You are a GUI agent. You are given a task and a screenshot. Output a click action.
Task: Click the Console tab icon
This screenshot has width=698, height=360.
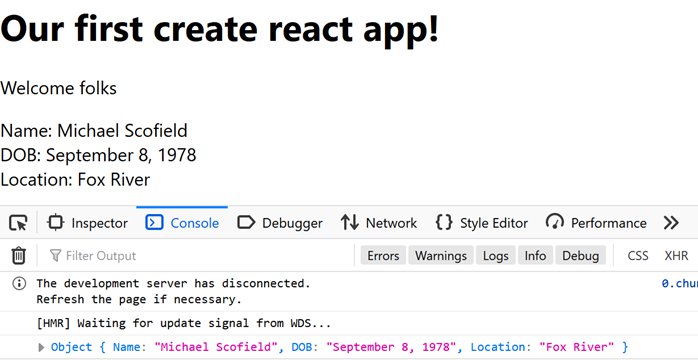(154, 222)
